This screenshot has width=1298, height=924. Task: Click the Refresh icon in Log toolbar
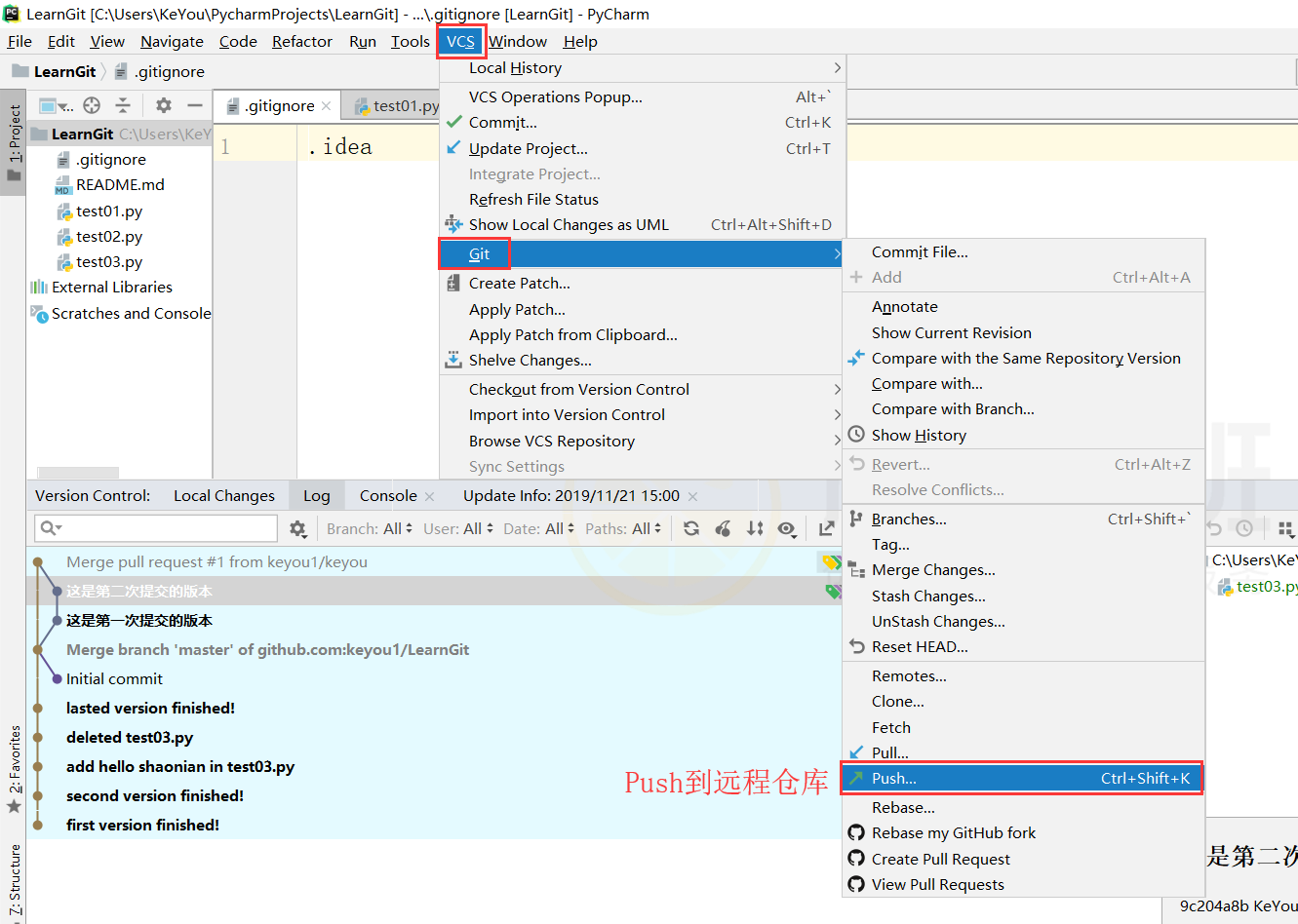691,528
